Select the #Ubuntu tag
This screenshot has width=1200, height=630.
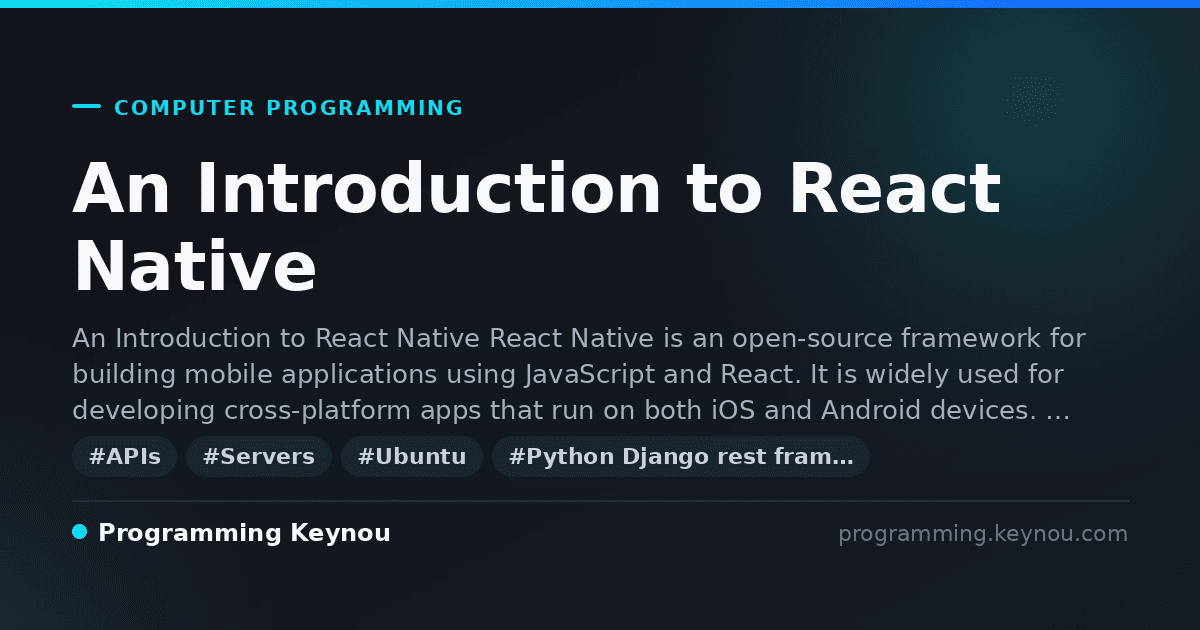[412, 457]
